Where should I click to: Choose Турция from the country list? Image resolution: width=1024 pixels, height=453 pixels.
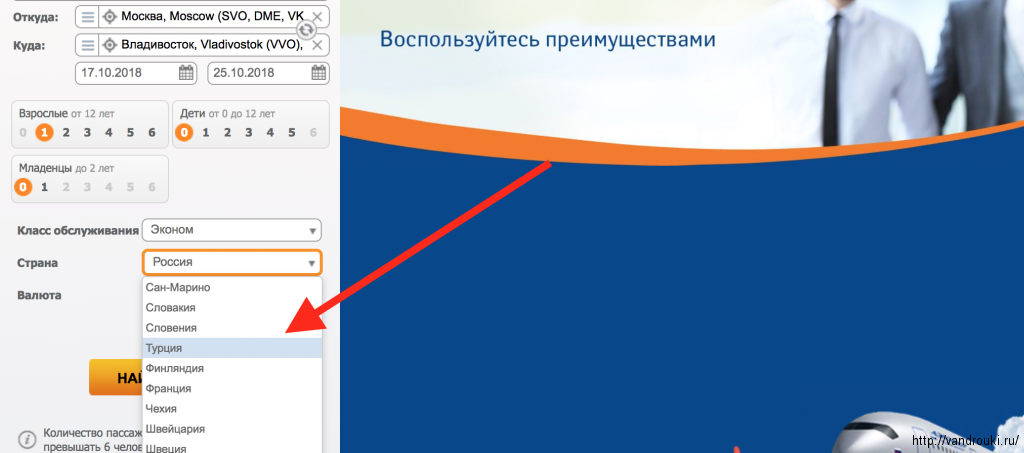click(232, 348)
